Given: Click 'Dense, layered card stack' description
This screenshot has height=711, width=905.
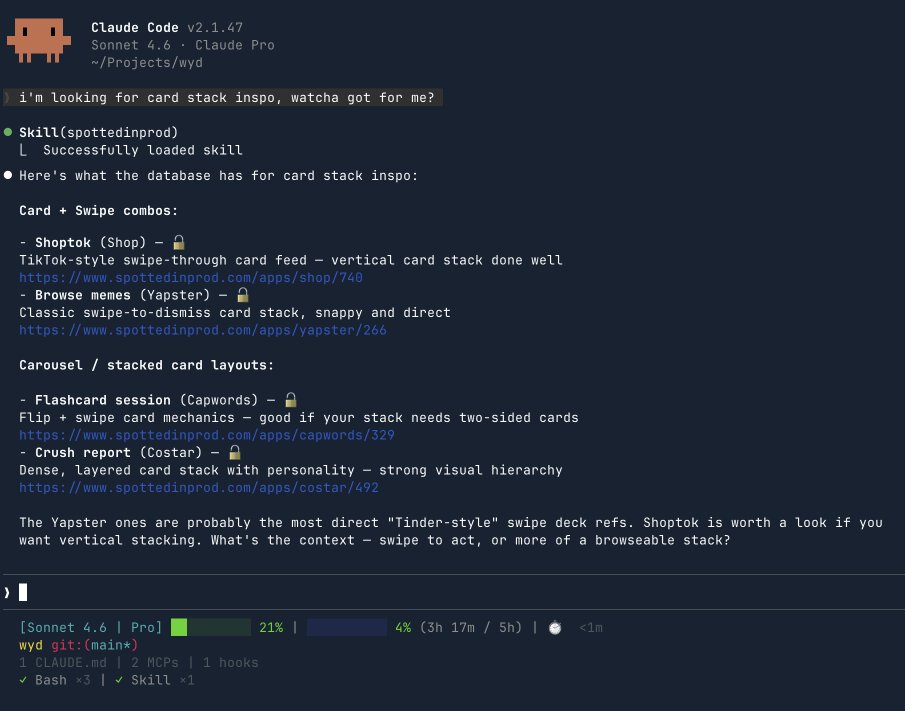Looking at the screenshot, I should (x=291, y=470).
